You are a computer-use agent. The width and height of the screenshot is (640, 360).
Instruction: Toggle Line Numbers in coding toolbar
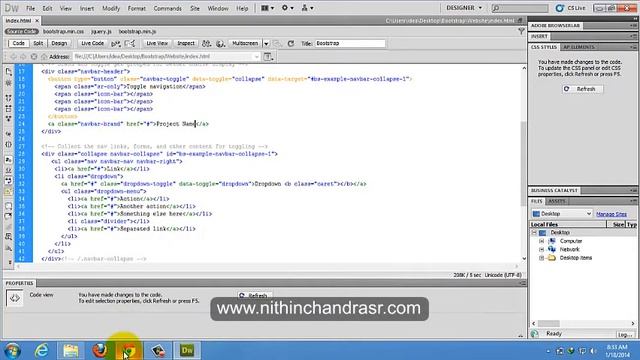[9, 160]
